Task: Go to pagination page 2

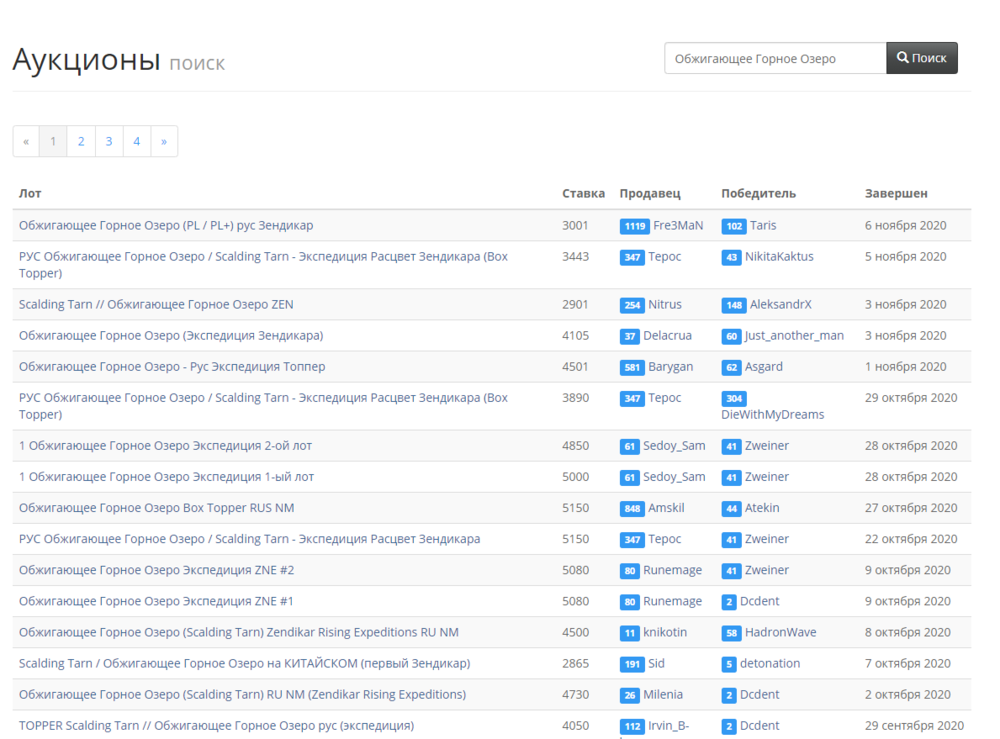Action: point(81,141)
